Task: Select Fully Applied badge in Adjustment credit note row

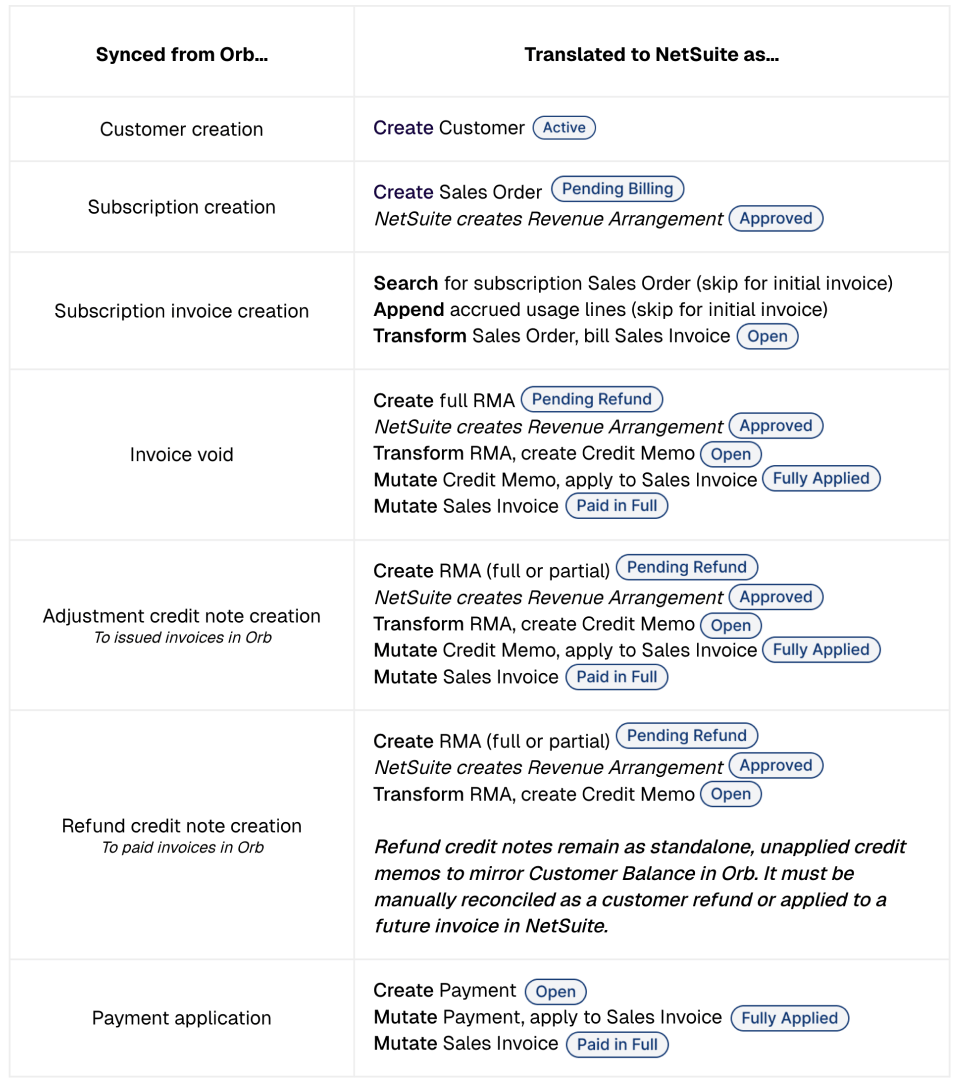Action: tap(820, 649)
